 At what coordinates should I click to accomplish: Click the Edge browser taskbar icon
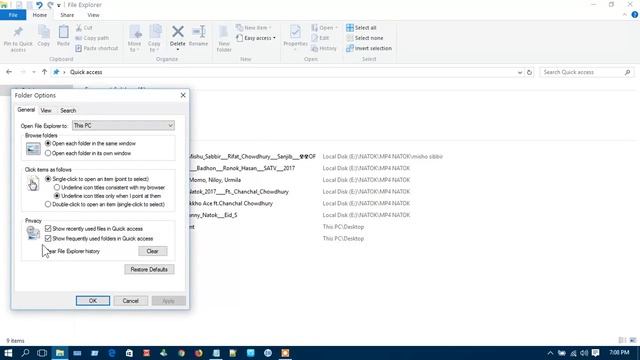pos(112,353)
